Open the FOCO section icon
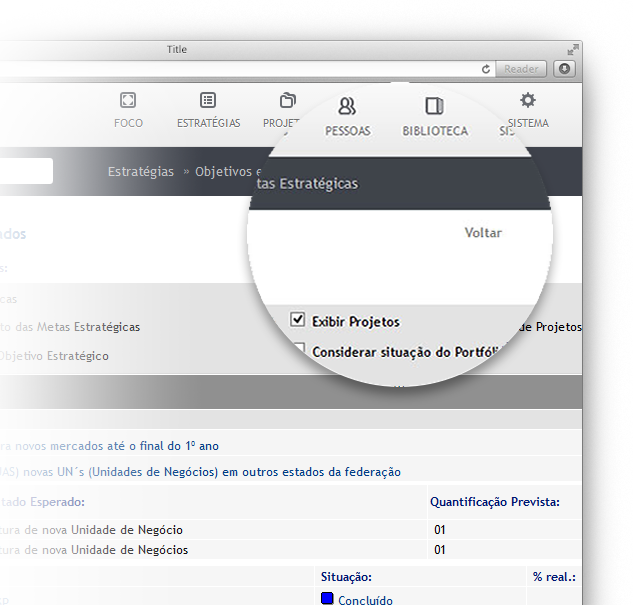Viewport: 635px width, 605px height. point(128,100)
